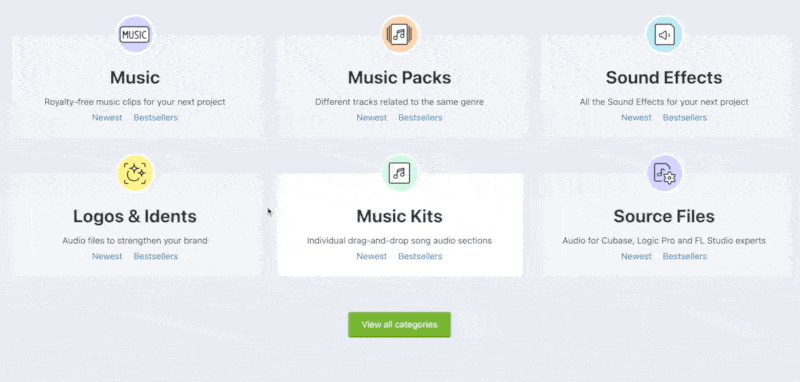800x382 pixels.
Task: Click 'Audio files to strengthen your brand' text
Action: coord(135,241)
